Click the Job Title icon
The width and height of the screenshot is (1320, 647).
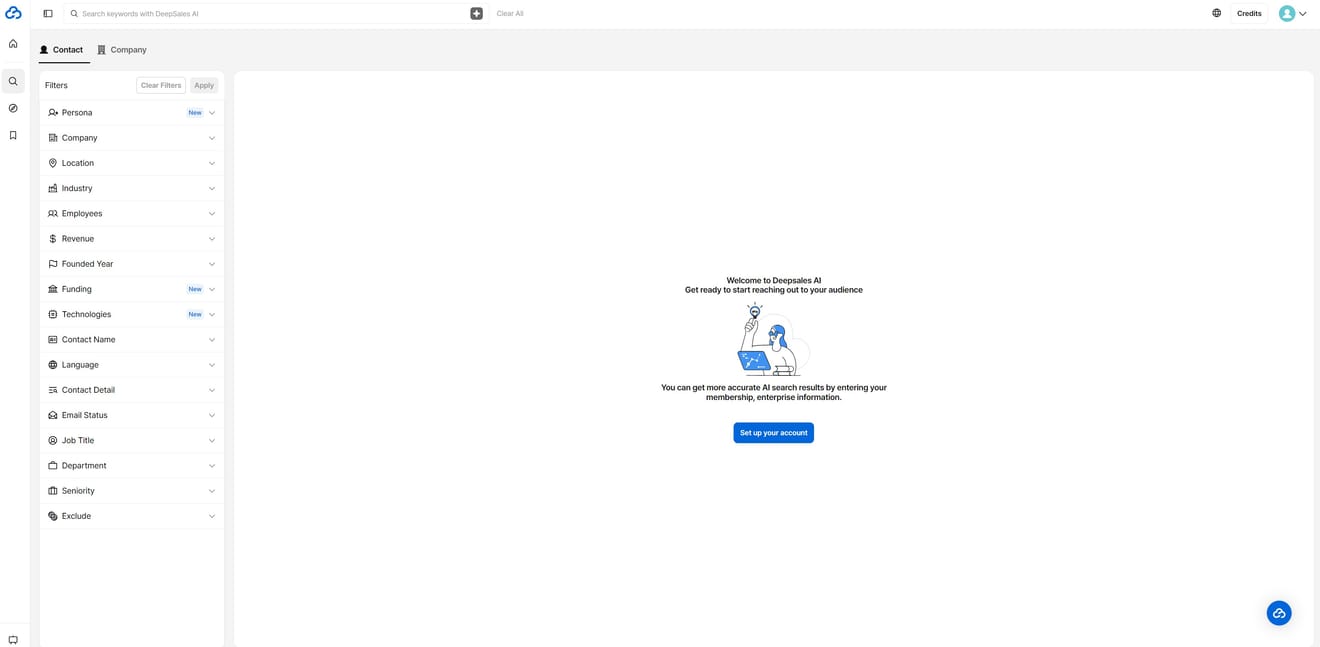(x=53, y=441)
